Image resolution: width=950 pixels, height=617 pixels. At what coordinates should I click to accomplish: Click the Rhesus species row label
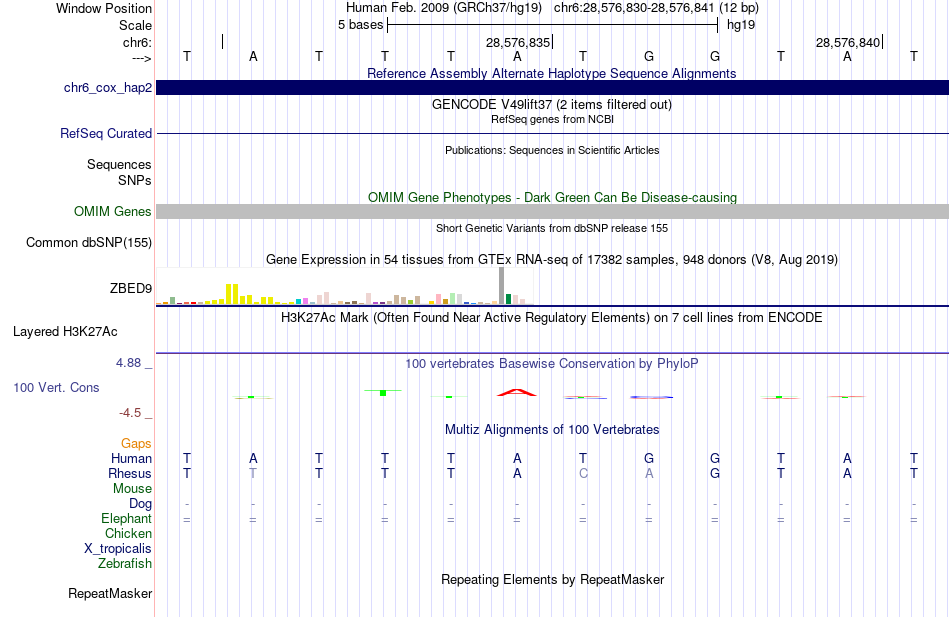[130, 473]
